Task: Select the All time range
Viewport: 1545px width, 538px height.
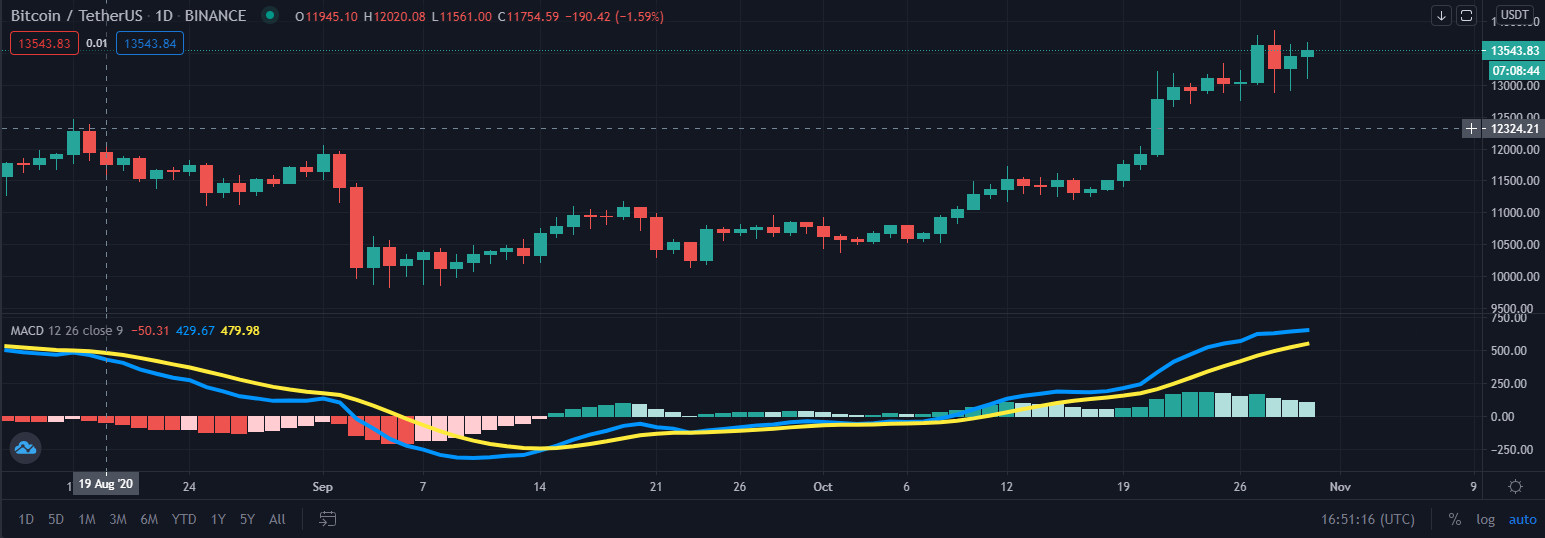Action: coord(277,519)
